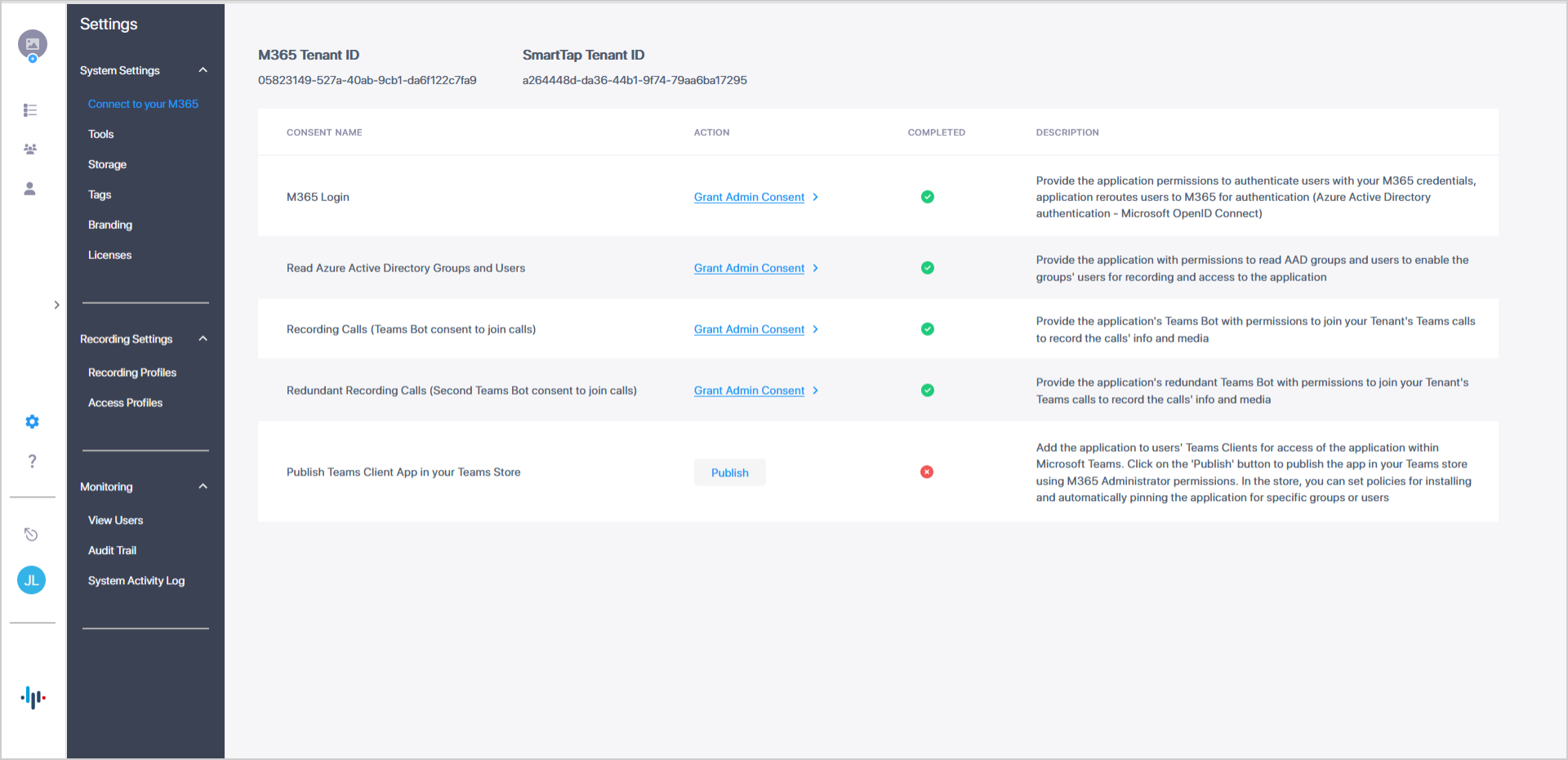Click the SmartTap waveform logo

[33, 697]
